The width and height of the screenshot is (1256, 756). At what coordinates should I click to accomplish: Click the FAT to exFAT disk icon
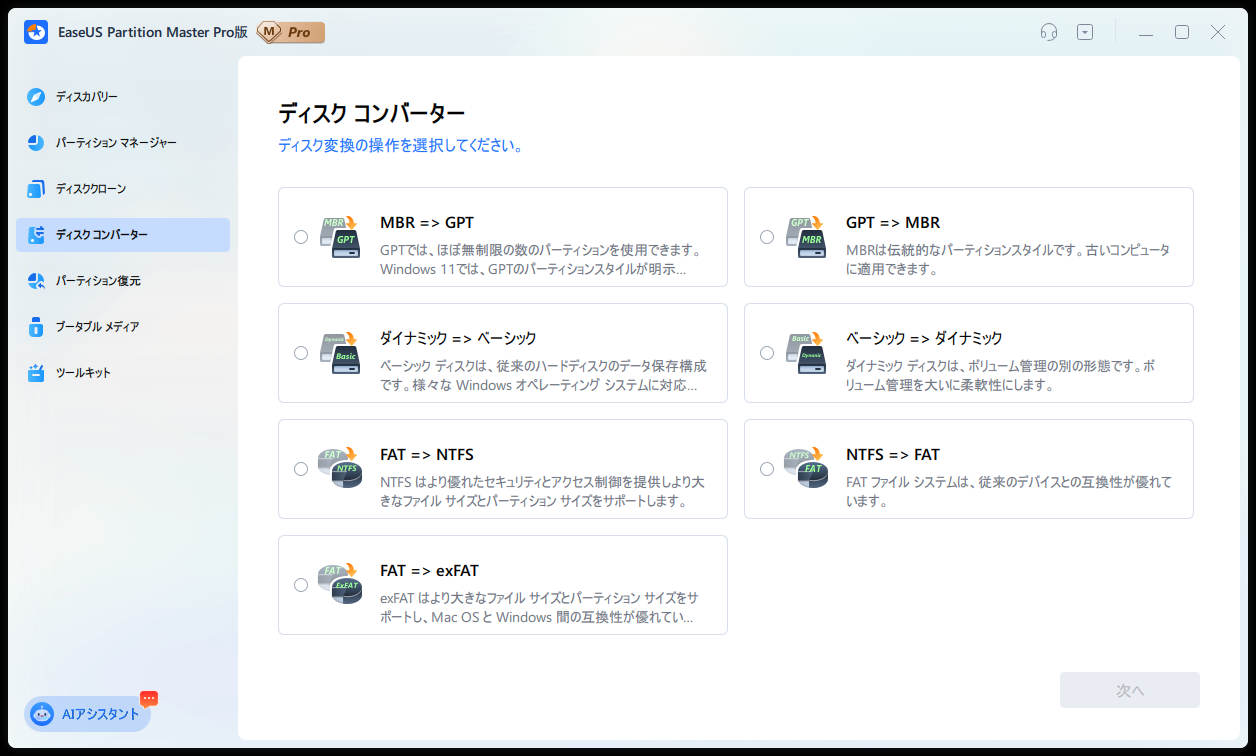point(339,585)
